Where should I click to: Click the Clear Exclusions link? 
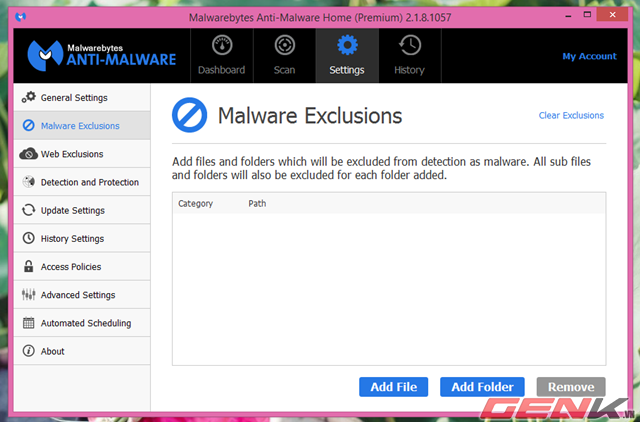click(x=571, y=115)
